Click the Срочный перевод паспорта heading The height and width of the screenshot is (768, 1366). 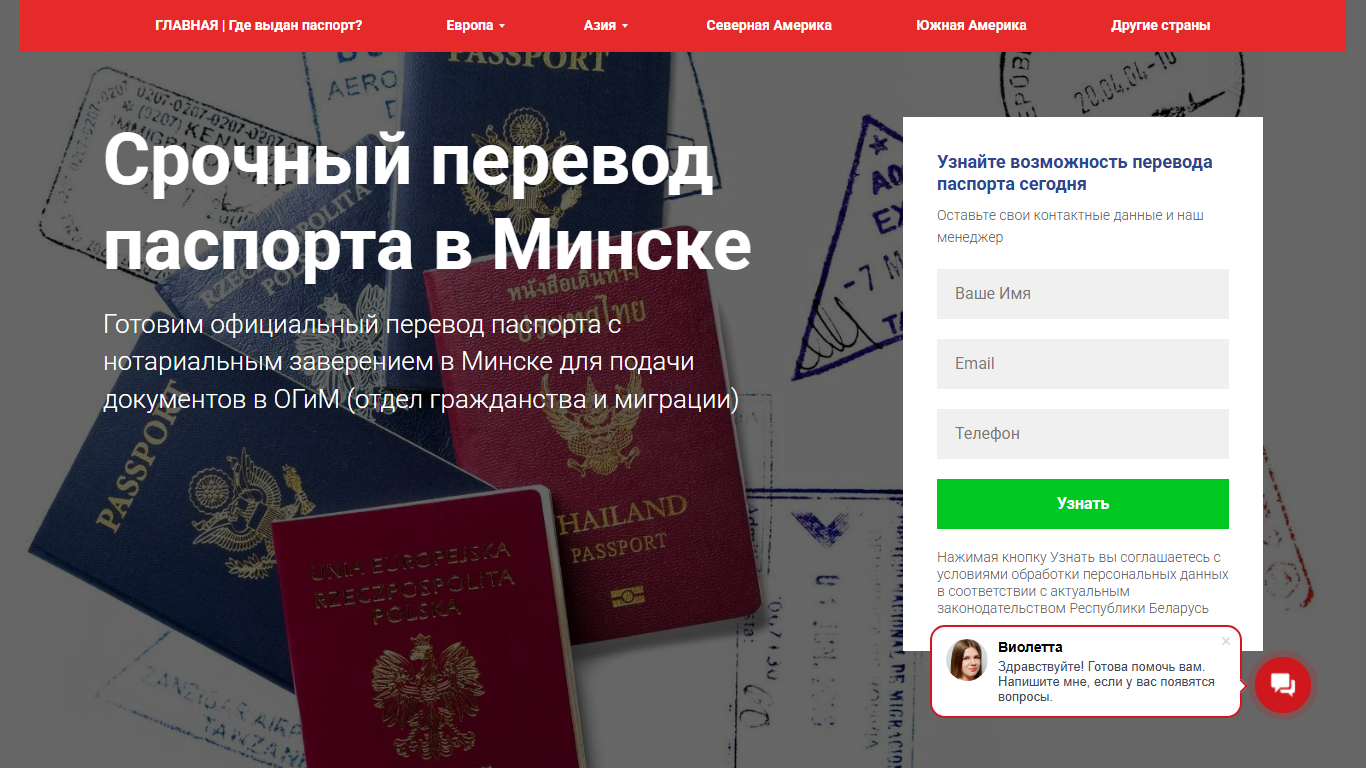click(x=427, y=202)
